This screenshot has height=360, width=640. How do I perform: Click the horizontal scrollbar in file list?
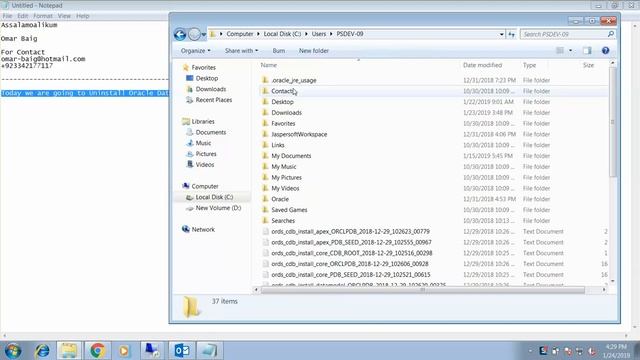coord(422,290)
